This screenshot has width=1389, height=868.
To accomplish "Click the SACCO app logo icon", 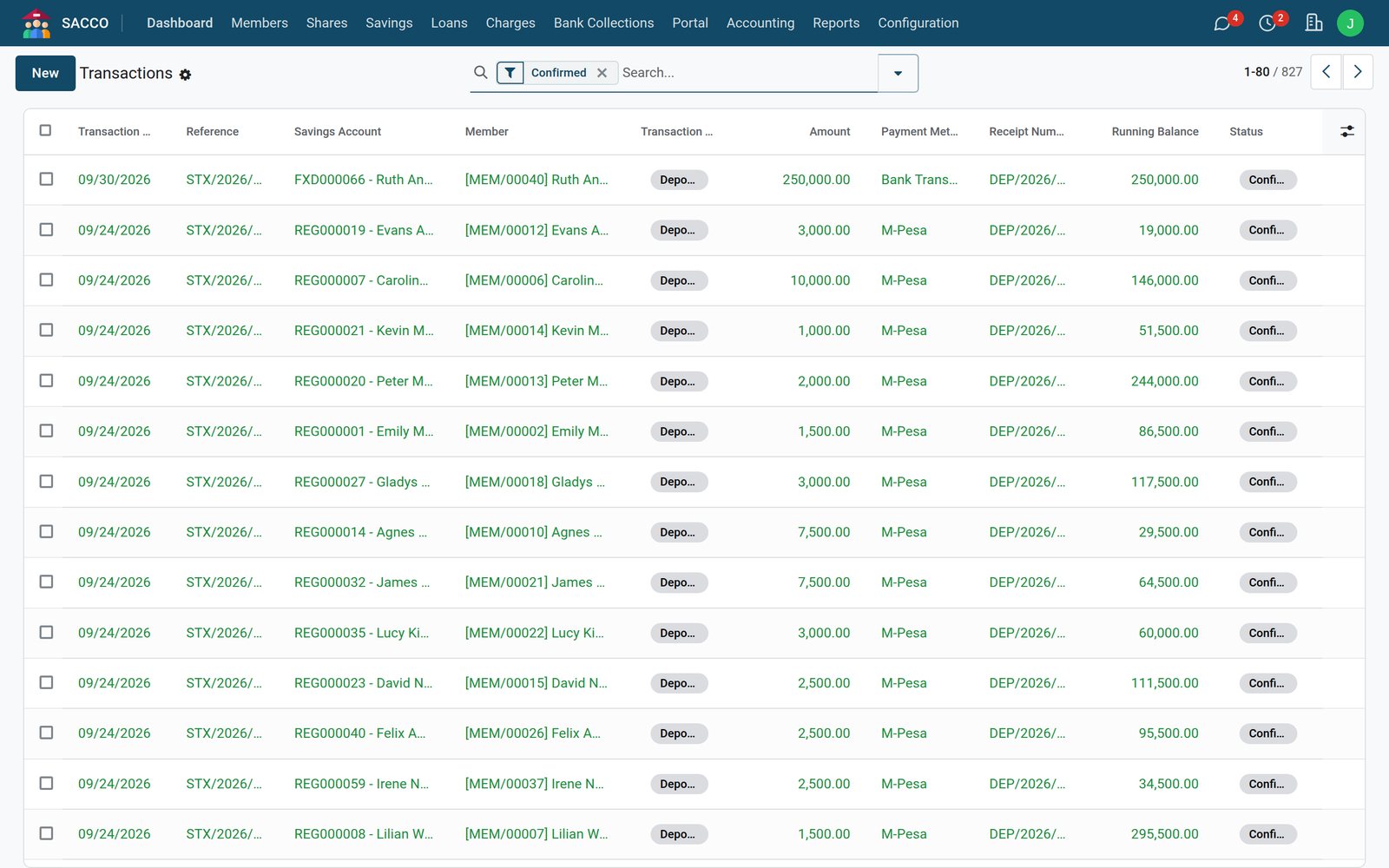I will coord(36,23).
